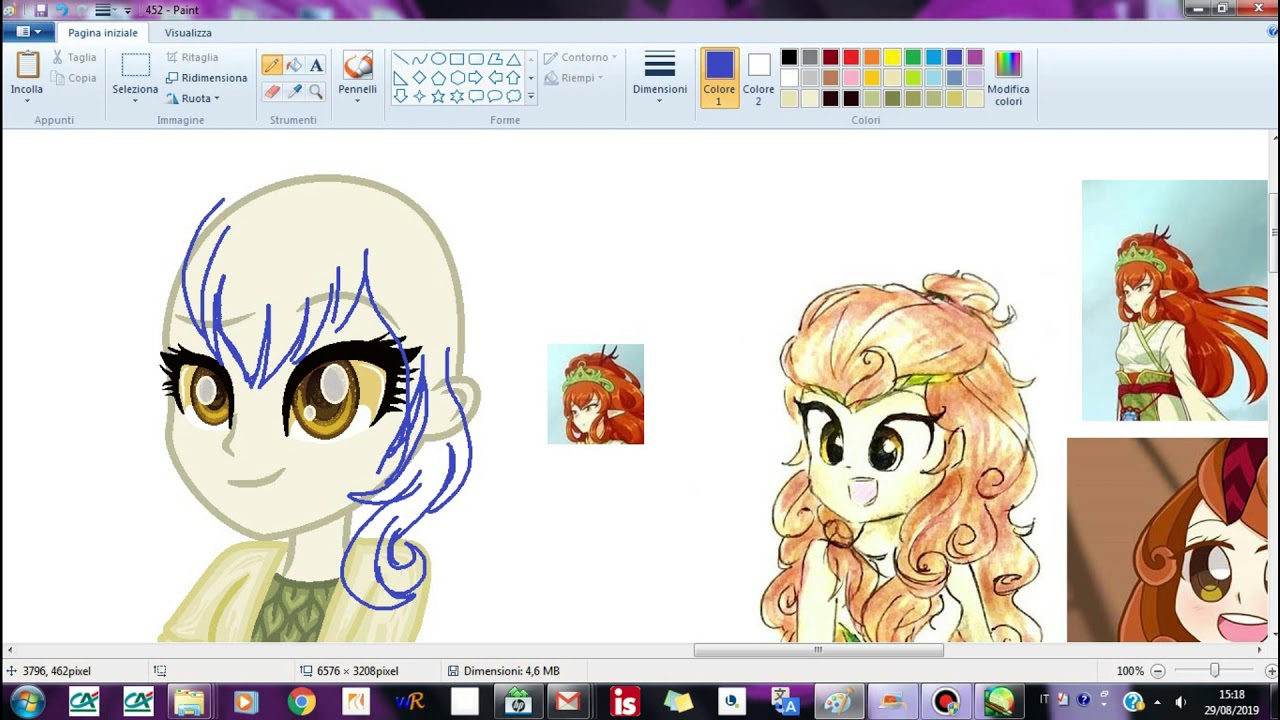Screen dimensions: 1280x720
Task: Open the Incolla dropdown arrow
Action: (27, 101)
